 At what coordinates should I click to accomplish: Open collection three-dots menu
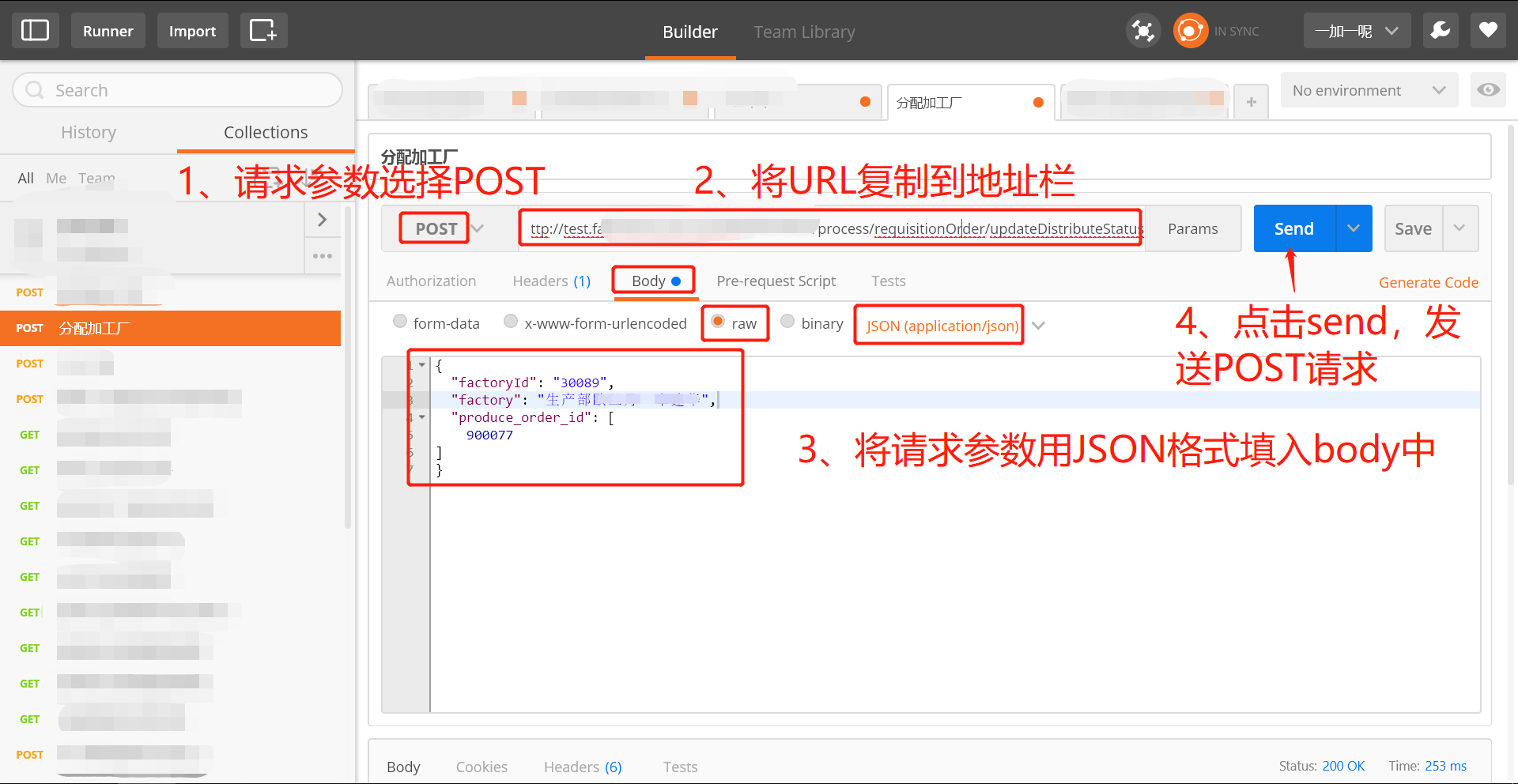[x=323, y=256]
